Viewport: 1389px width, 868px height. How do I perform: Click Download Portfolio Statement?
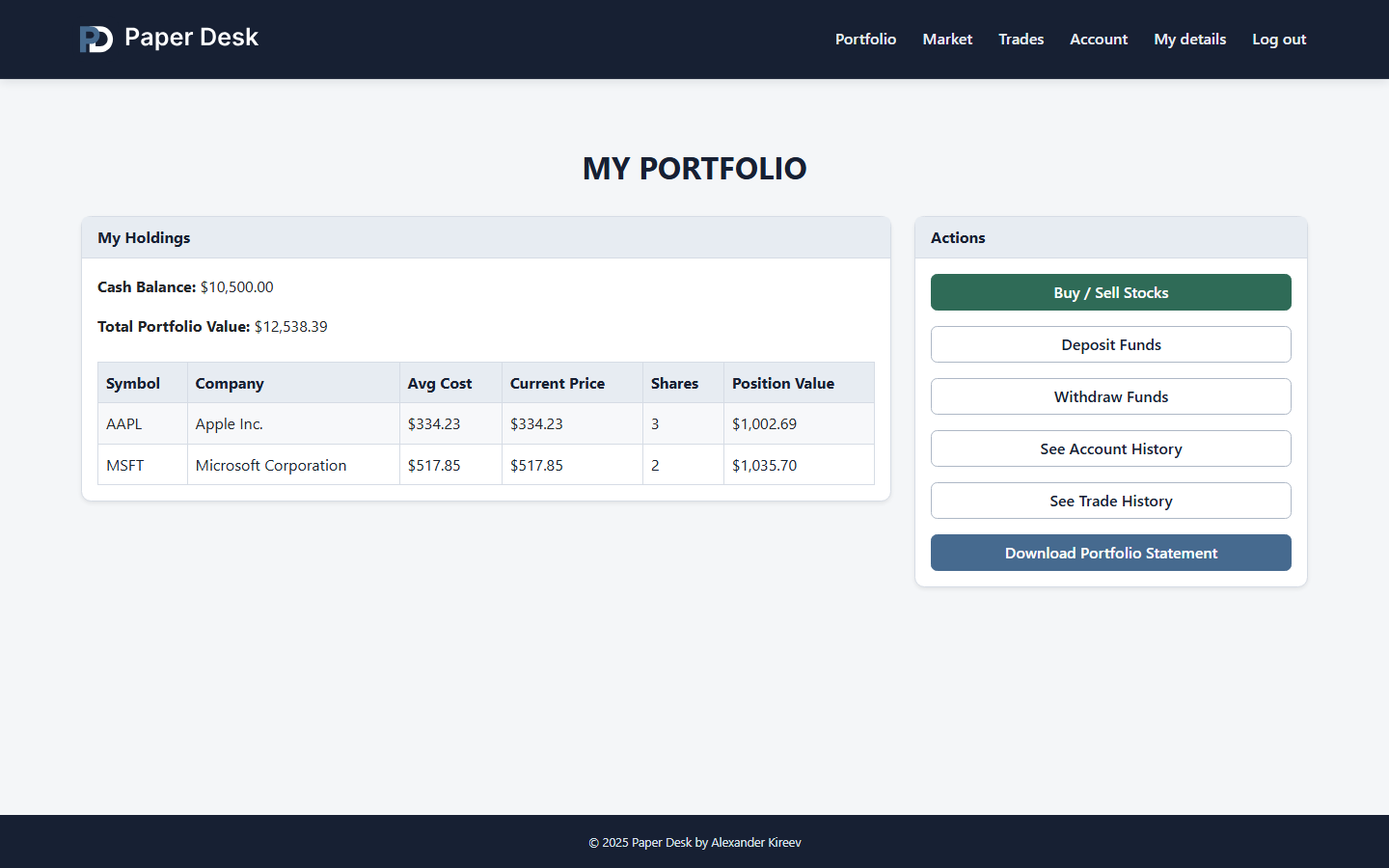[x=1111, y=553]
